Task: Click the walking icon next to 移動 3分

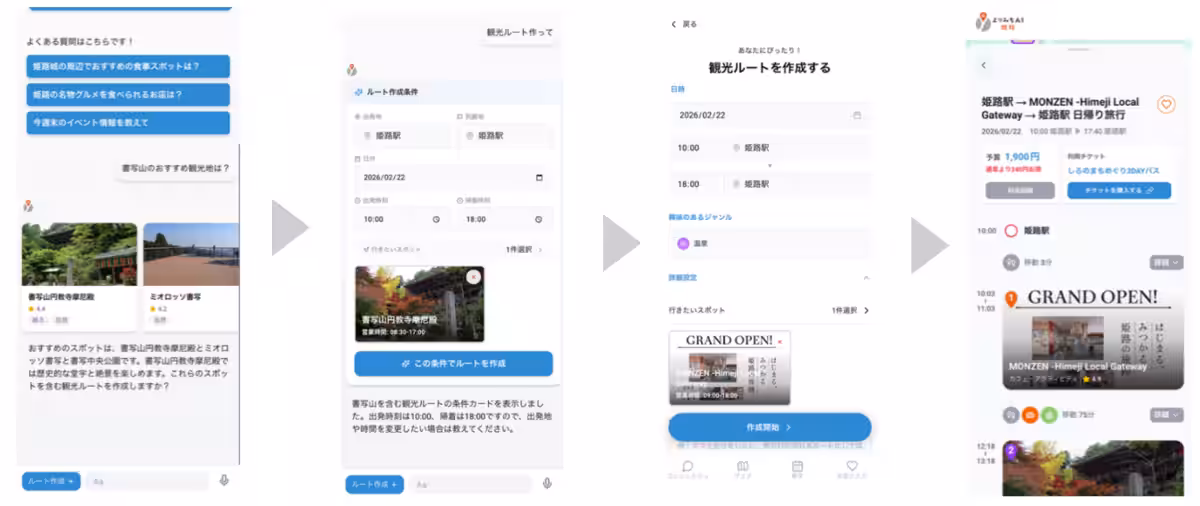Action: point(1010,263)
